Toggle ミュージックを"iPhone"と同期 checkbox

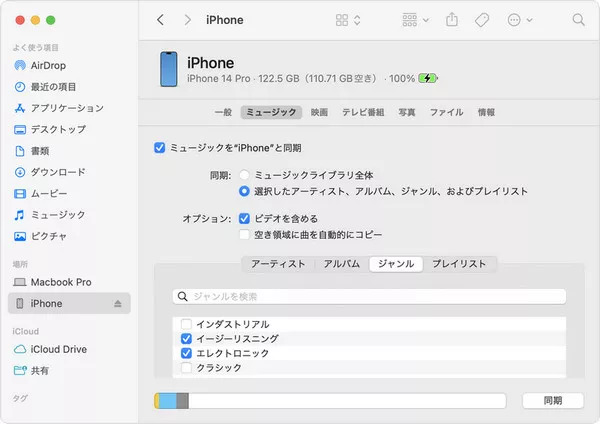[160, 148]
